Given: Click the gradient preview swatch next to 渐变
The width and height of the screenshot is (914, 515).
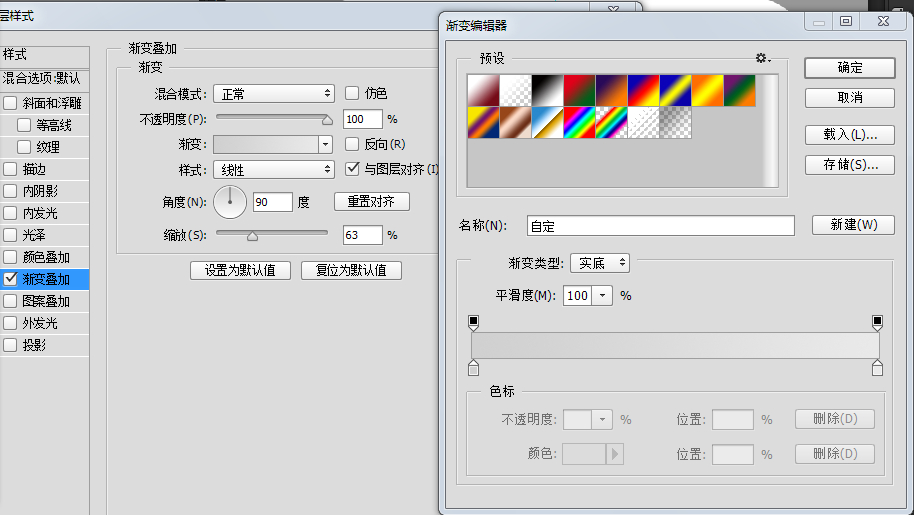Looking at the screenshot, I should click(266, 144).
